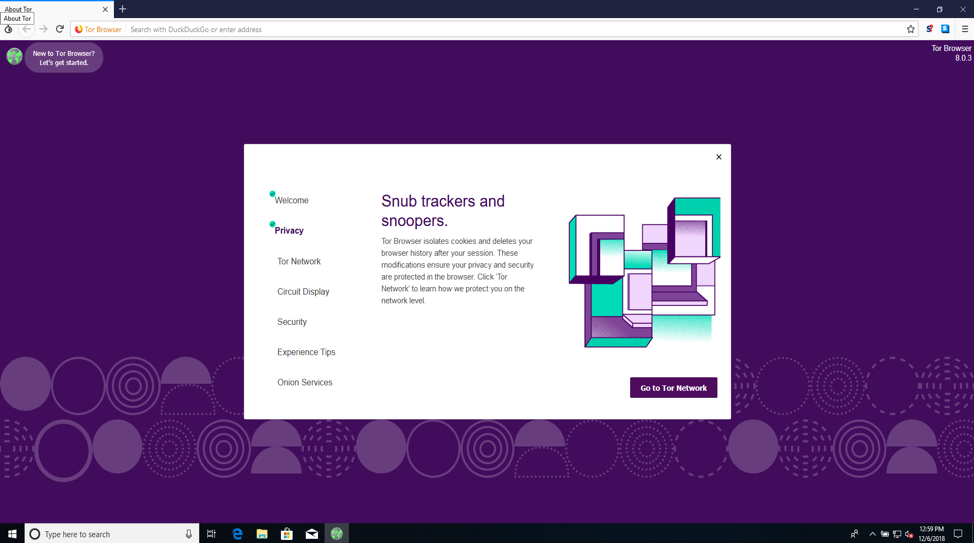Click the network tray icon

pyautogui.click(x=897, y=534)
